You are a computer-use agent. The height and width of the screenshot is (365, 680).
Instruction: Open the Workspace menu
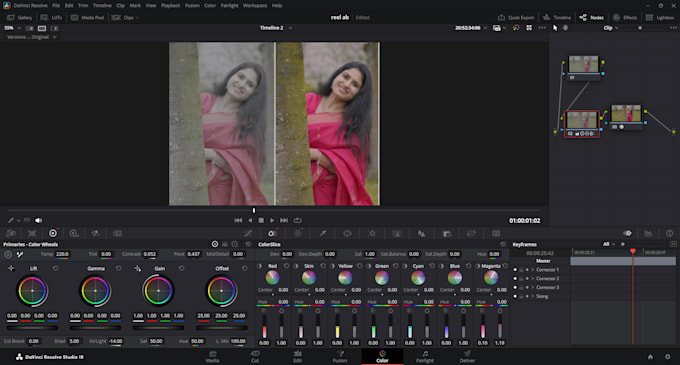click(x=255, y=6)
